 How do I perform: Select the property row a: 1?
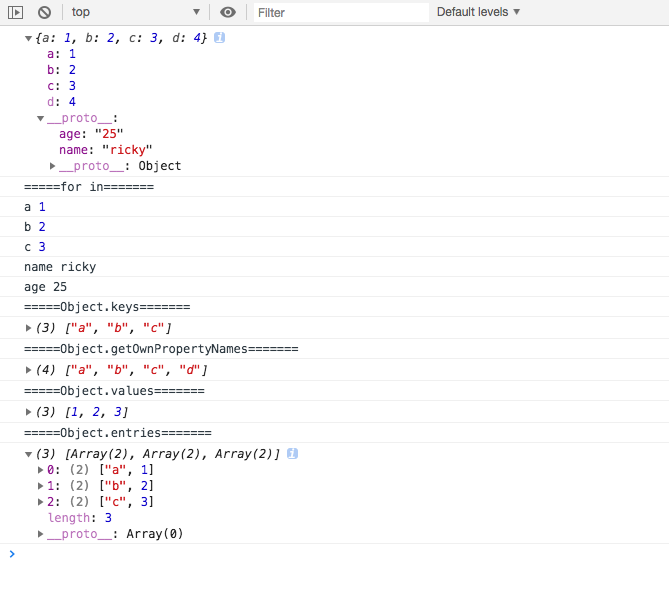(x=61, y=54)
